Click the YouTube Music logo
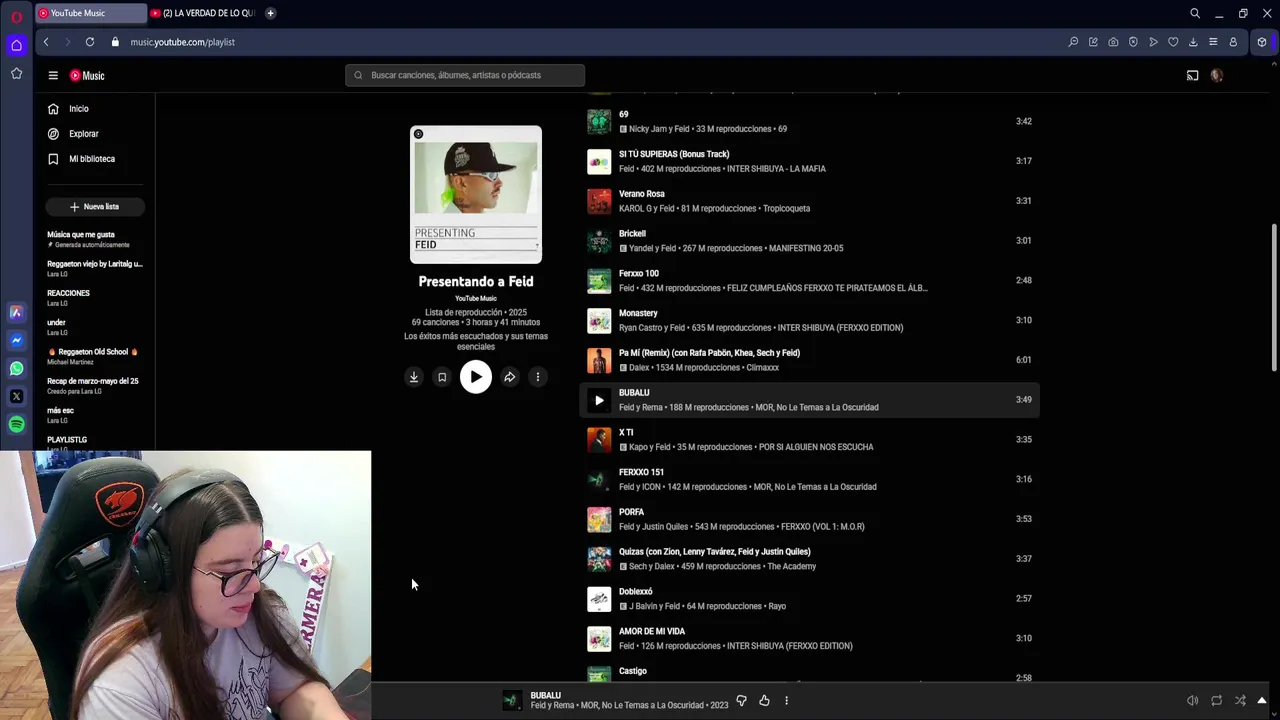This screenshot has height=720, width=1280. pos(87,75)
